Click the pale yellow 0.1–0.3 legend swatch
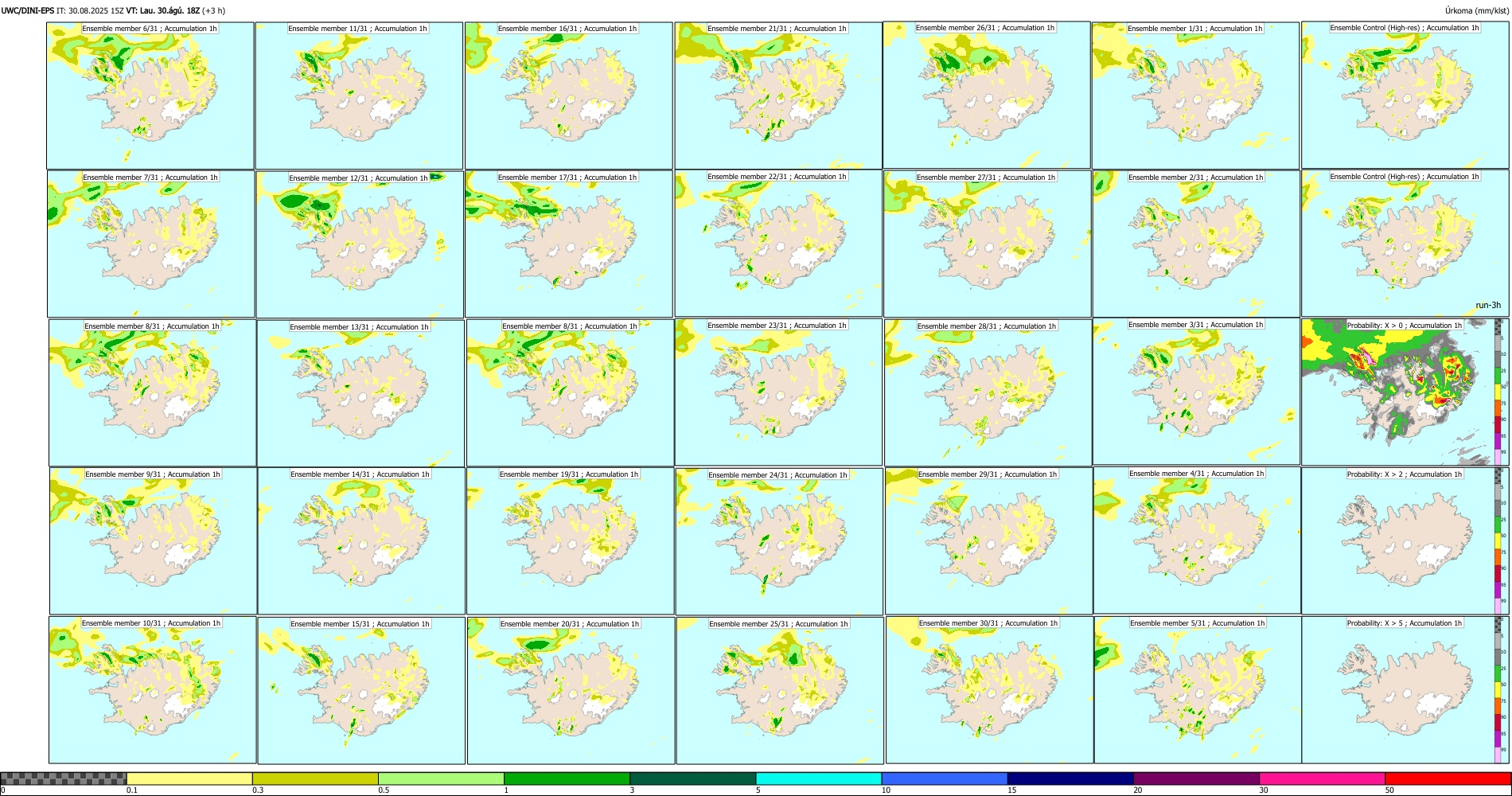 [189, 778]
